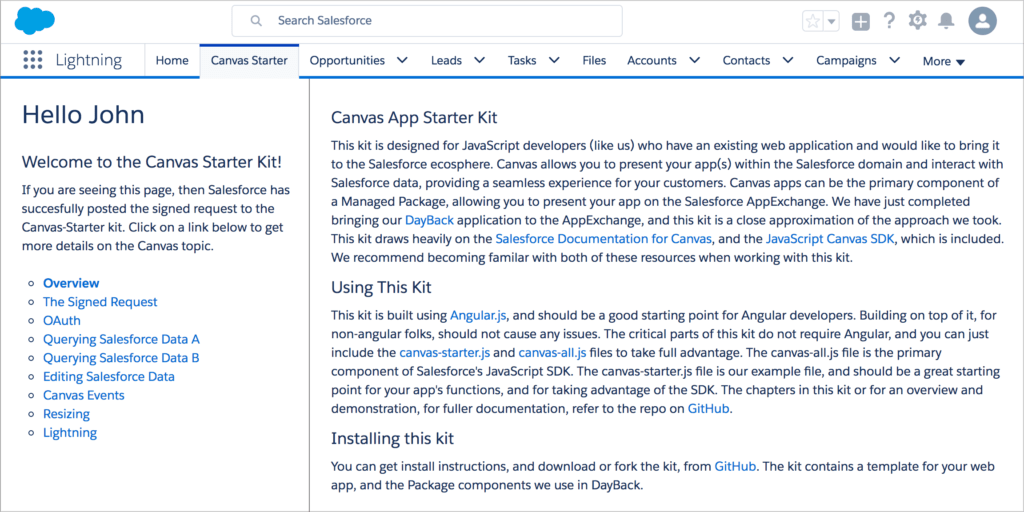
Task: Click the Installing this kit heading
Action: pos(392,438)
